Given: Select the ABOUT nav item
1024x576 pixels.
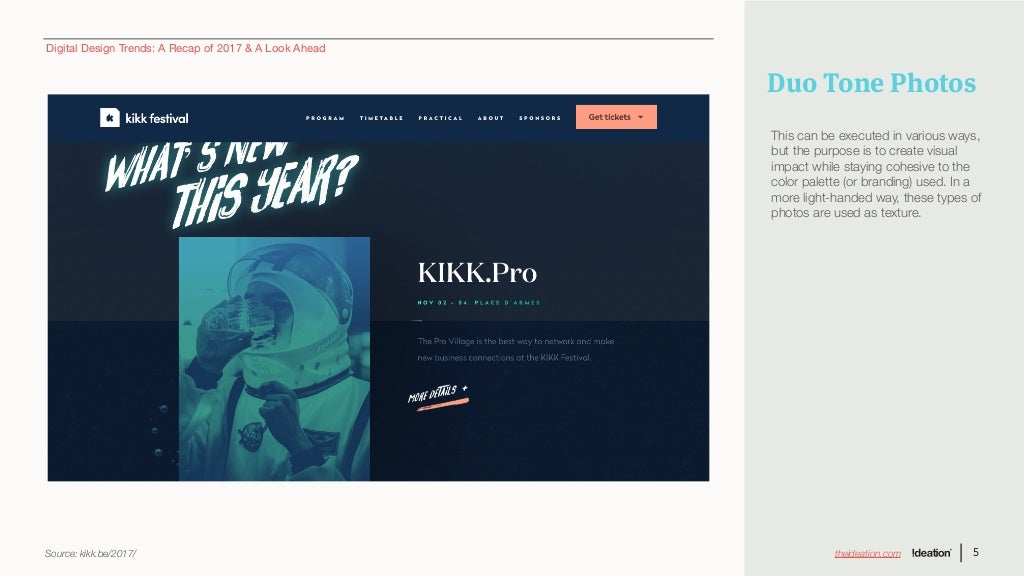Looking at the screenshot, I should coord(490,118).
